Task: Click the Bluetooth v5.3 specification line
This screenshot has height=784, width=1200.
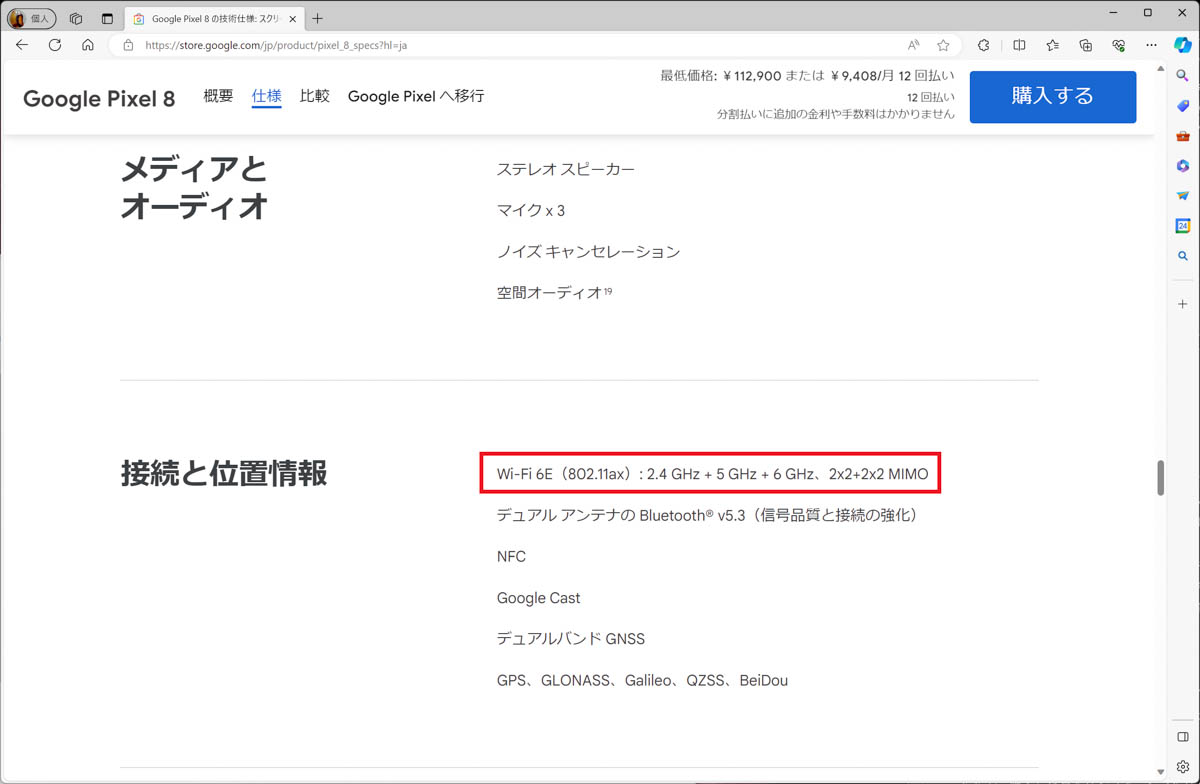Action: [709, 515]
